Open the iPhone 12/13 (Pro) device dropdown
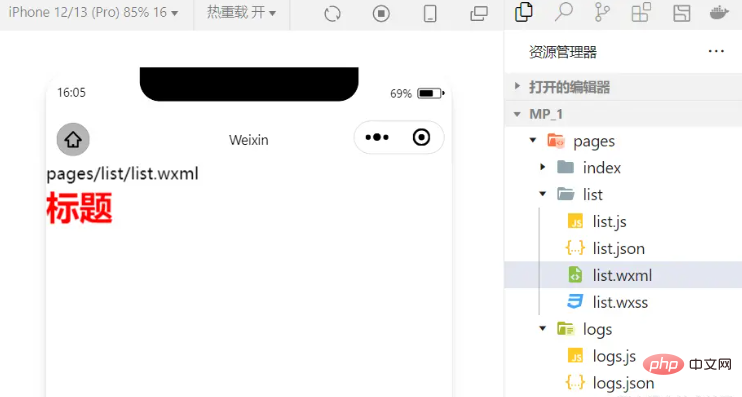The height and width of the screenshot is (397, 742). [x=93, y=12]
